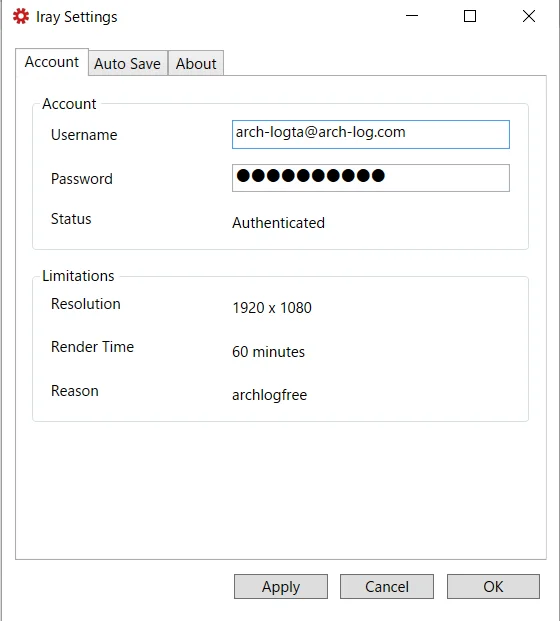560x621 pixels.
Task: Click the Username label
Action: (x=84, y=135)
